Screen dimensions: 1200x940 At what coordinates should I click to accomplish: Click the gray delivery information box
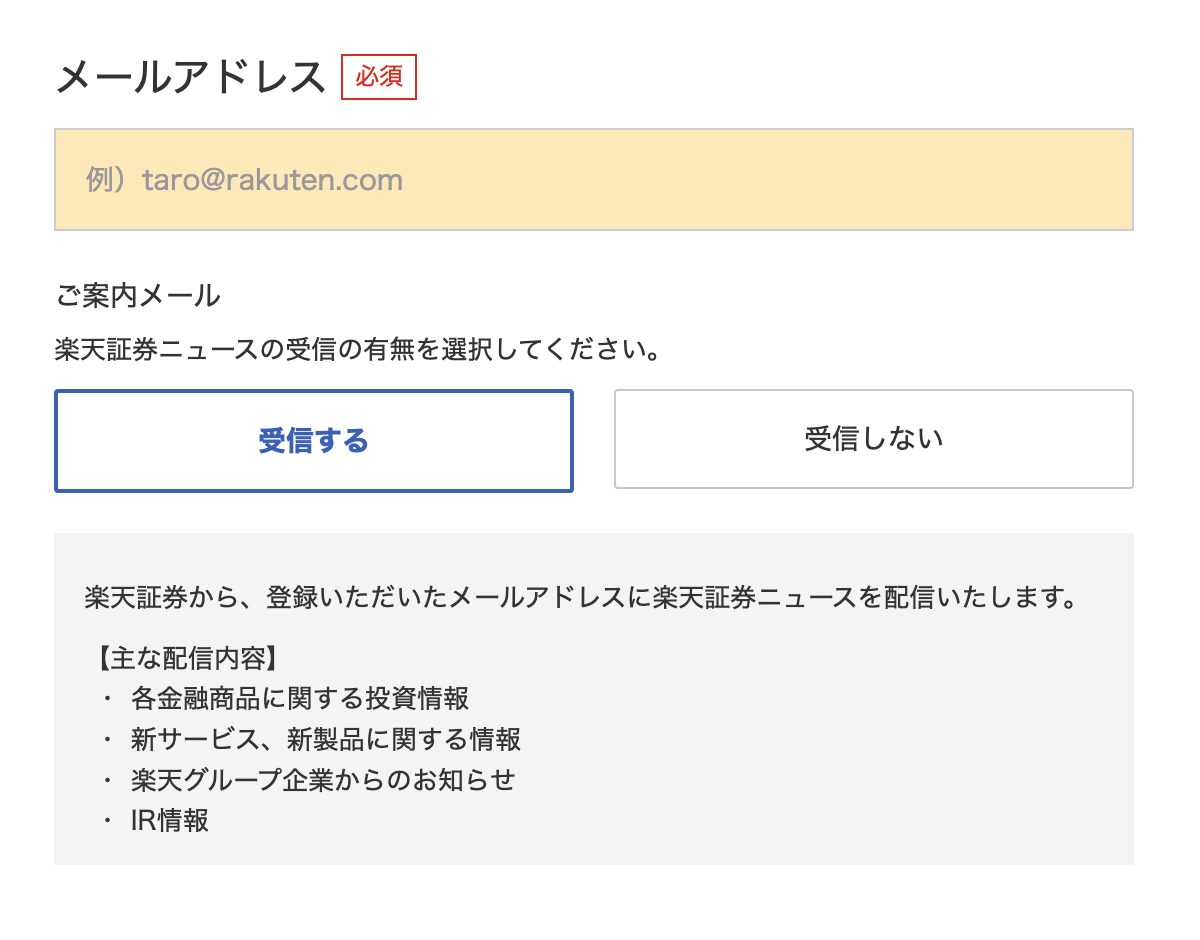[594, 700]
